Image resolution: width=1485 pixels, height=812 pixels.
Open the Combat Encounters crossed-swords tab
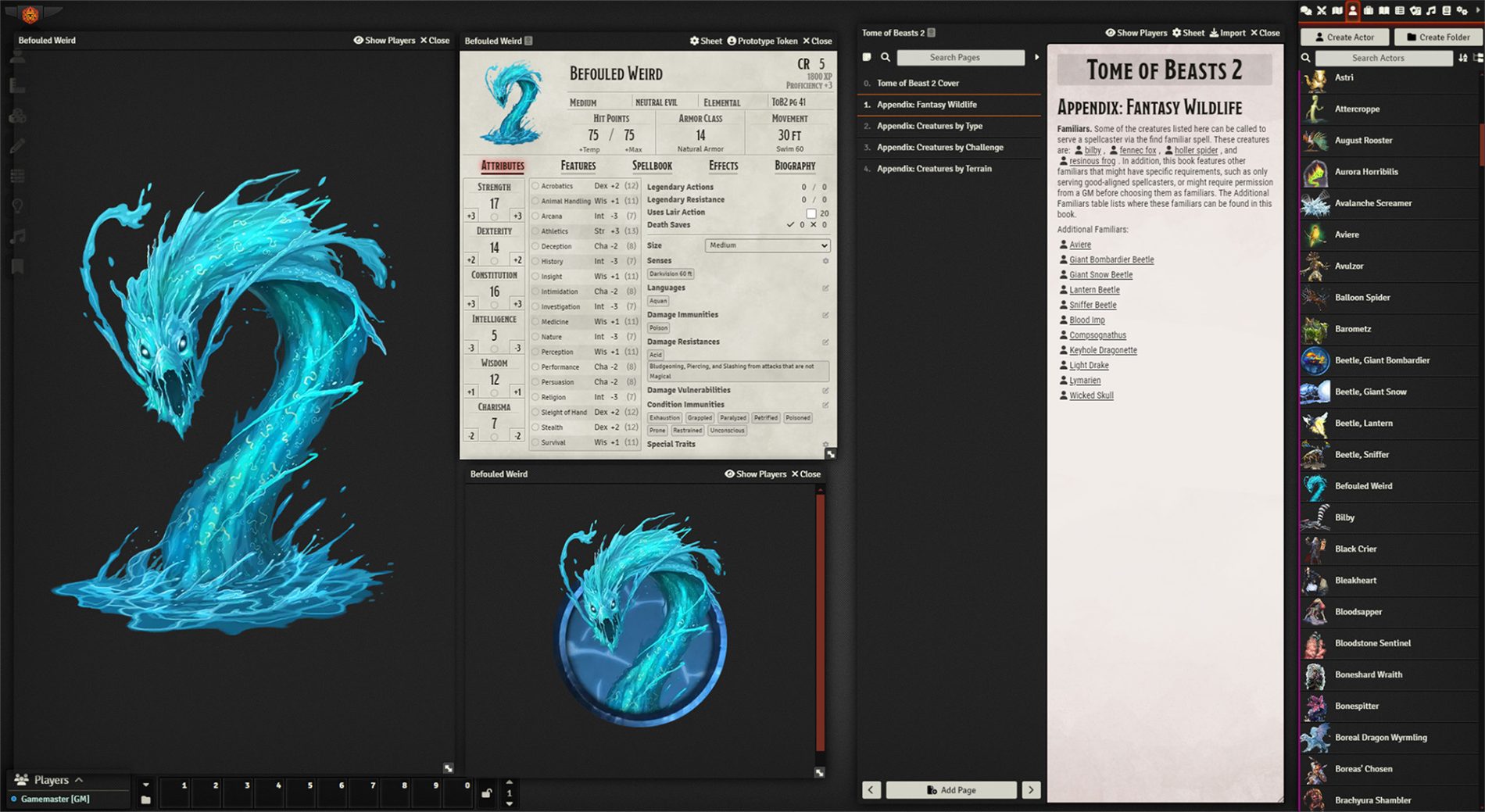(1322, 11)
